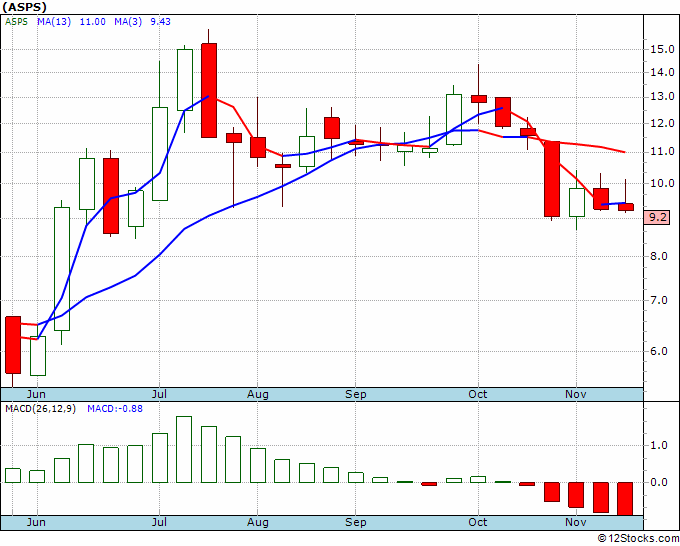Click the highlighted 9.2 last price tag

coord(657,218)
